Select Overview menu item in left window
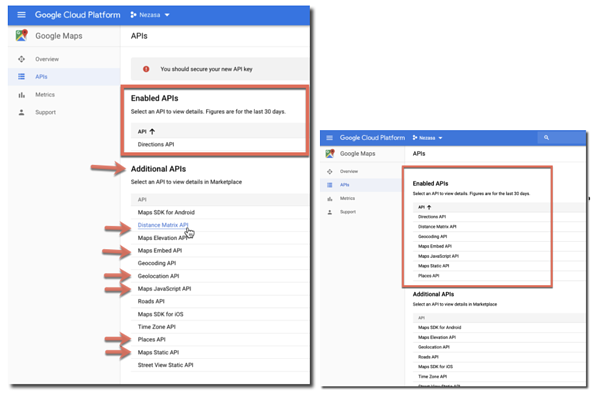 tap(47, 59)
